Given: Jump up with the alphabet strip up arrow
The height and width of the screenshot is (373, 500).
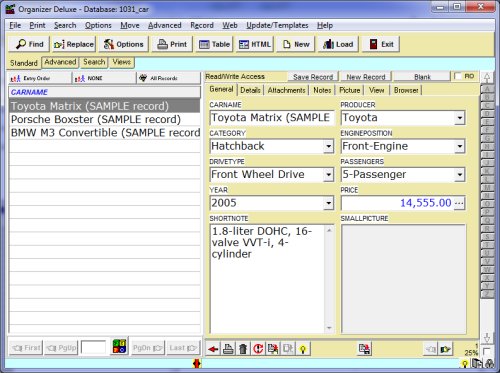Looking at the screenshot, I should click(487, 77).
